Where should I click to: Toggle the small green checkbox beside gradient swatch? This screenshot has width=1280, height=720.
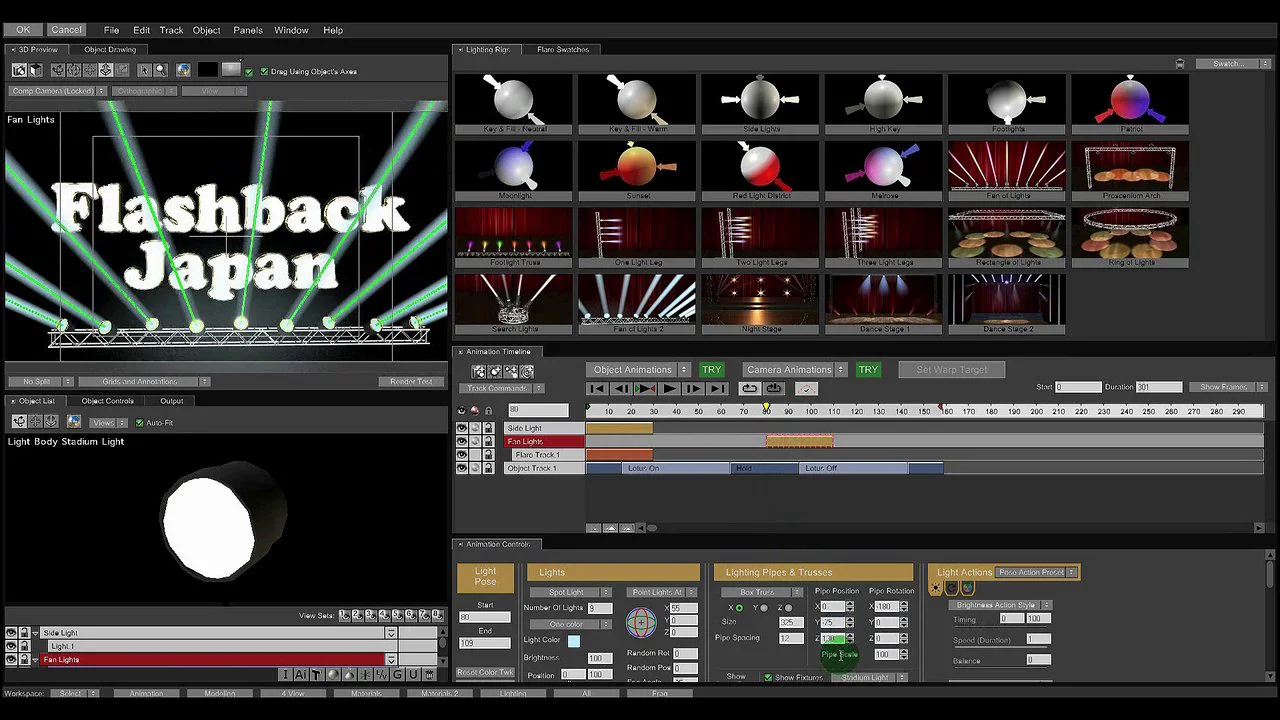[249, 72]
